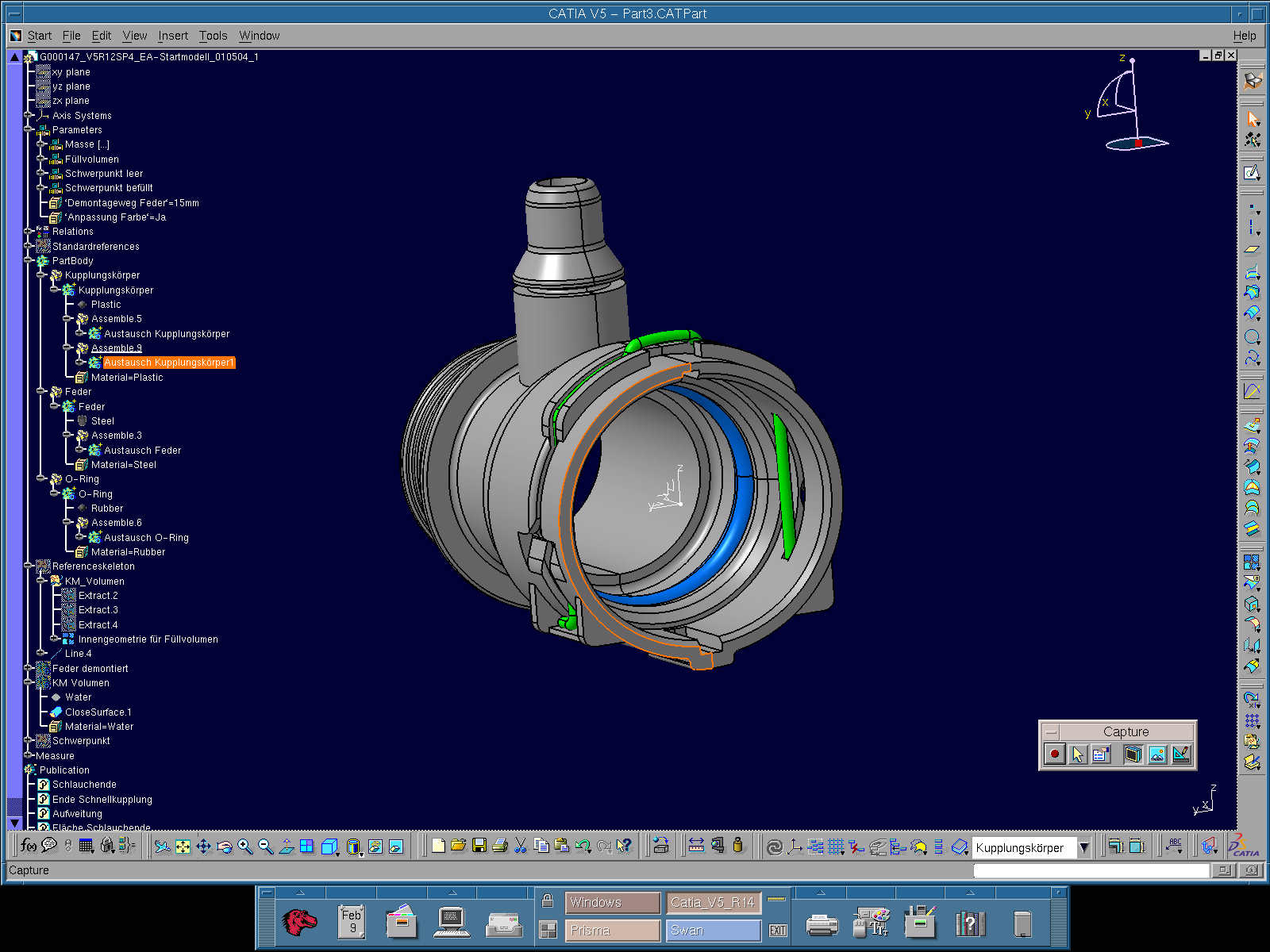The width and height of the screenshot is (1270, 952).
Task: Switch to Prisma workspace button
Action: click(x=613, y=930)
